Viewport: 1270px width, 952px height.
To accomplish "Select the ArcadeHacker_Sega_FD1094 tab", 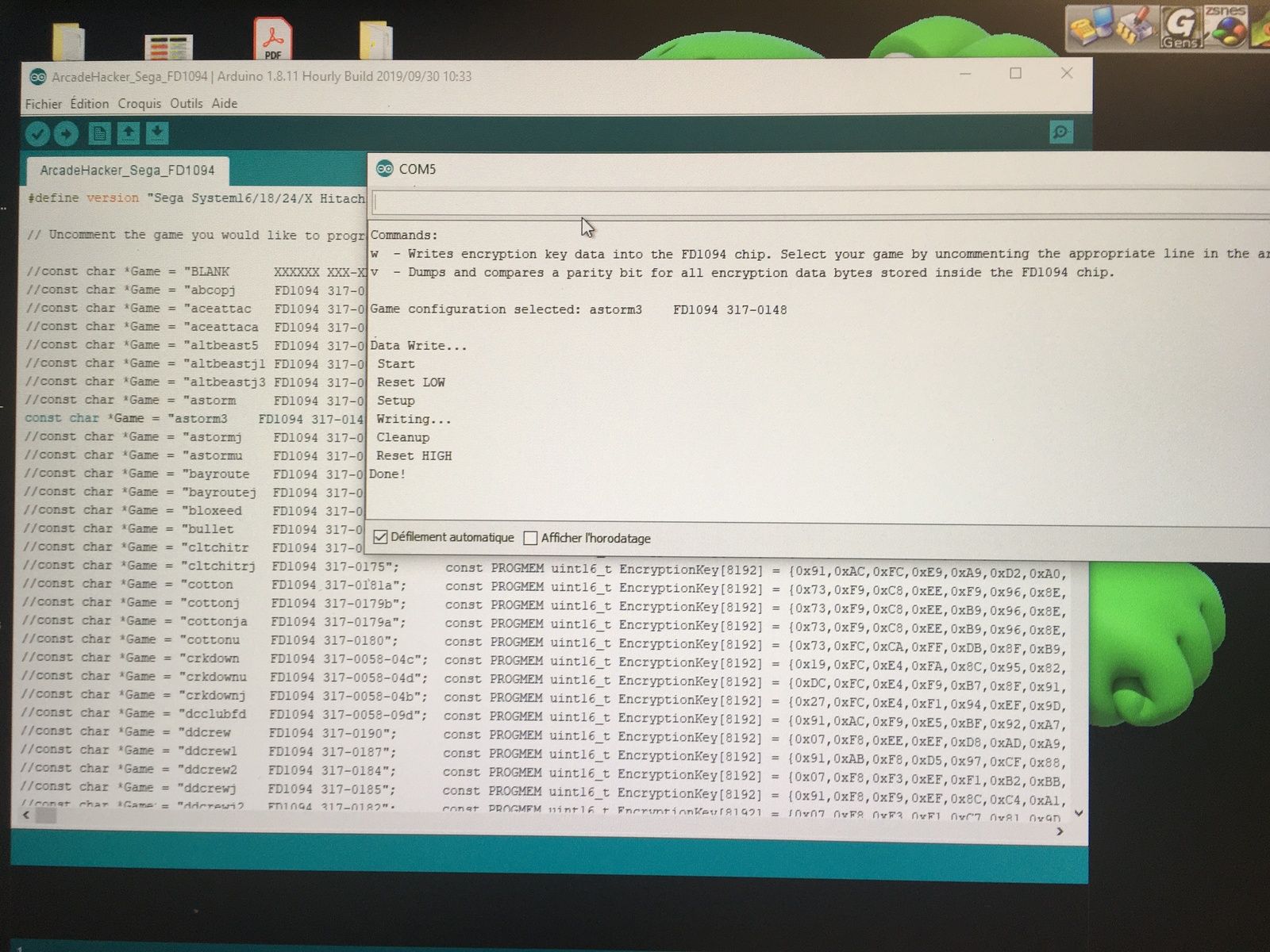I will click(127, 171).
